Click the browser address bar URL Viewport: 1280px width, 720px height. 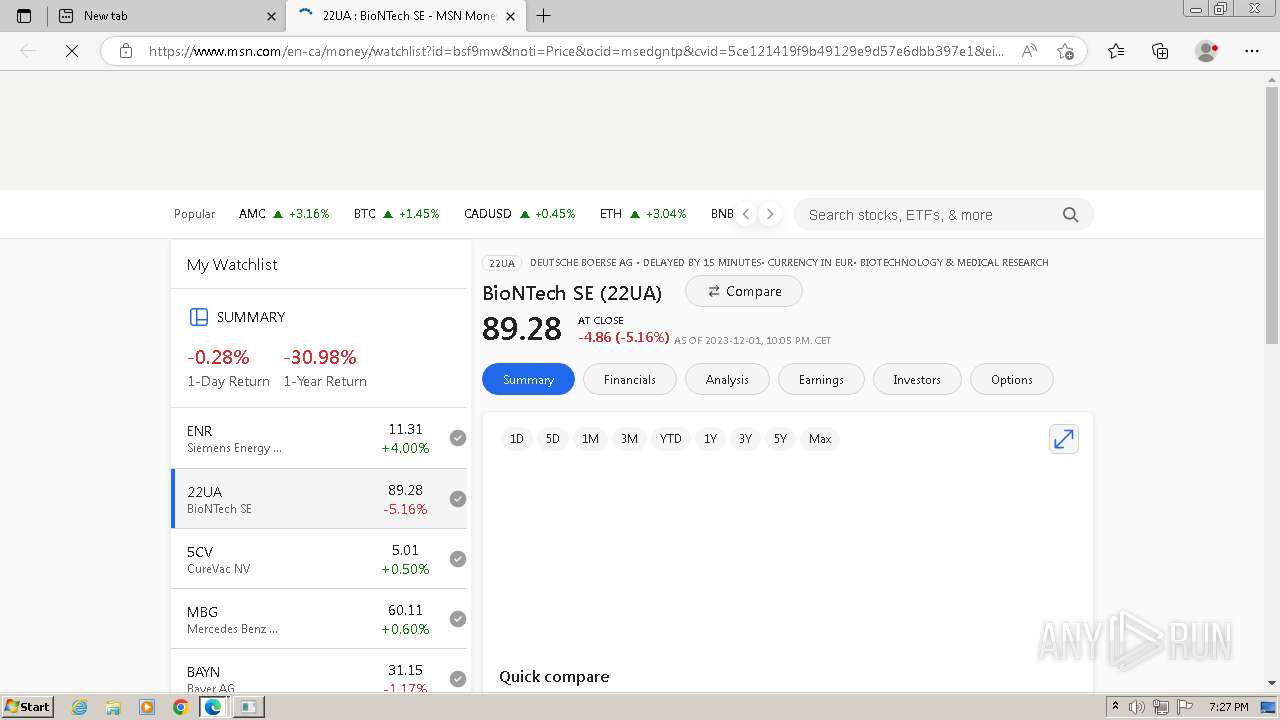(x=576, y=51)
